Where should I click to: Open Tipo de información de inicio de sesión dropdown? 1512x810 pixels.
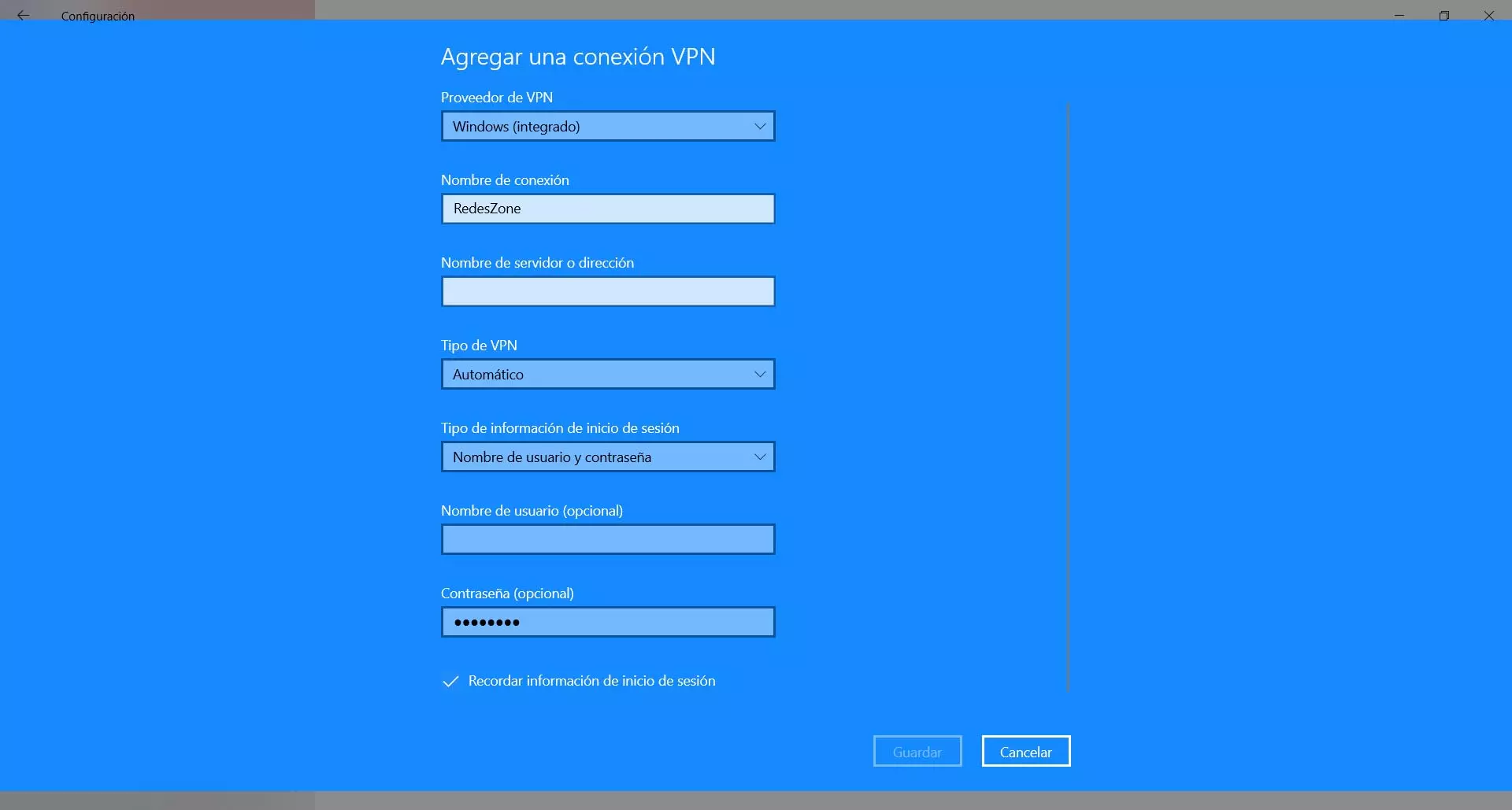click(x=608, y=457)
